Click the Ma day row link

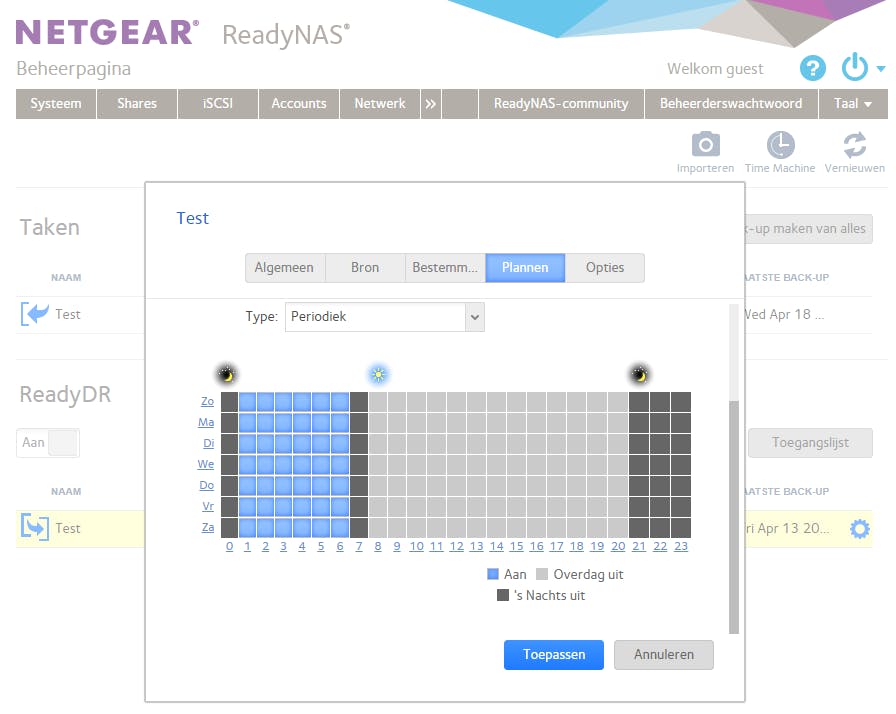(206, 423)
